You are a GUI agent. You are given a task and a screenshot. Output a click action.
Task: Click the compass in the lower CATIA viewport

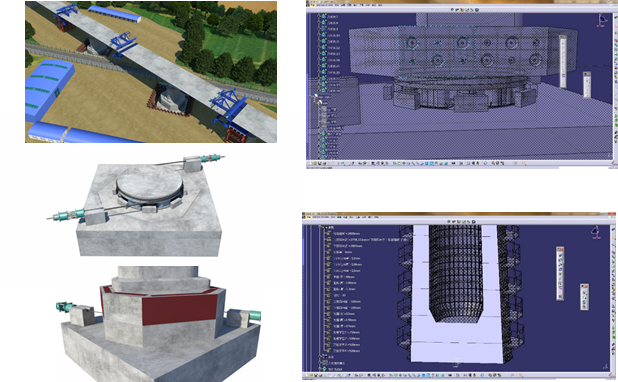point(596,233)
